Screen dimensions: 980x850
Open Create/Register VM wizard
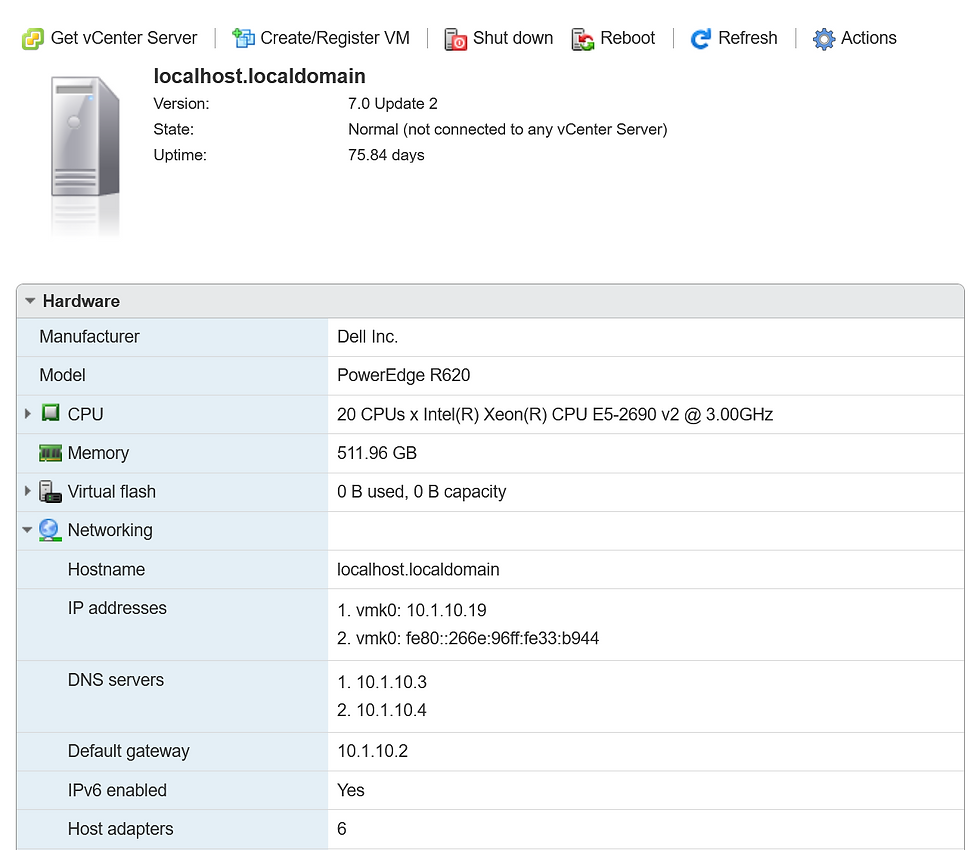(x=321, y=38)
